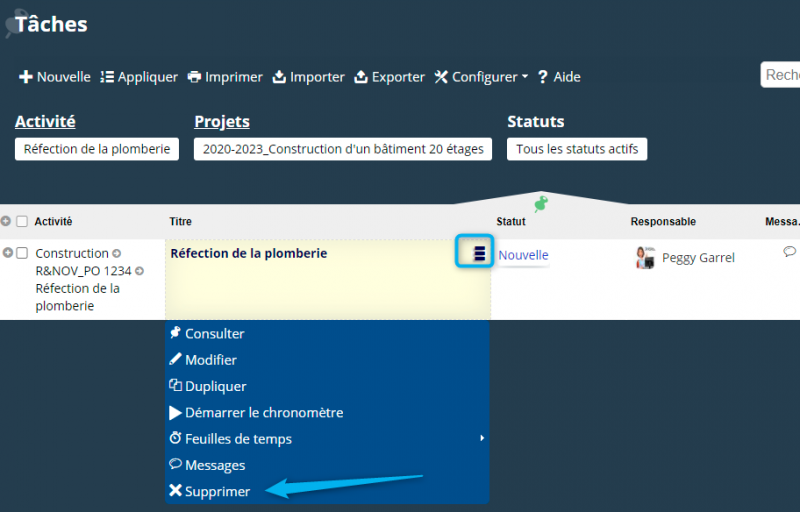This screenshot has width=800, height=512.
Task: Click the green pushpin icon
Action: click(541, 203)
